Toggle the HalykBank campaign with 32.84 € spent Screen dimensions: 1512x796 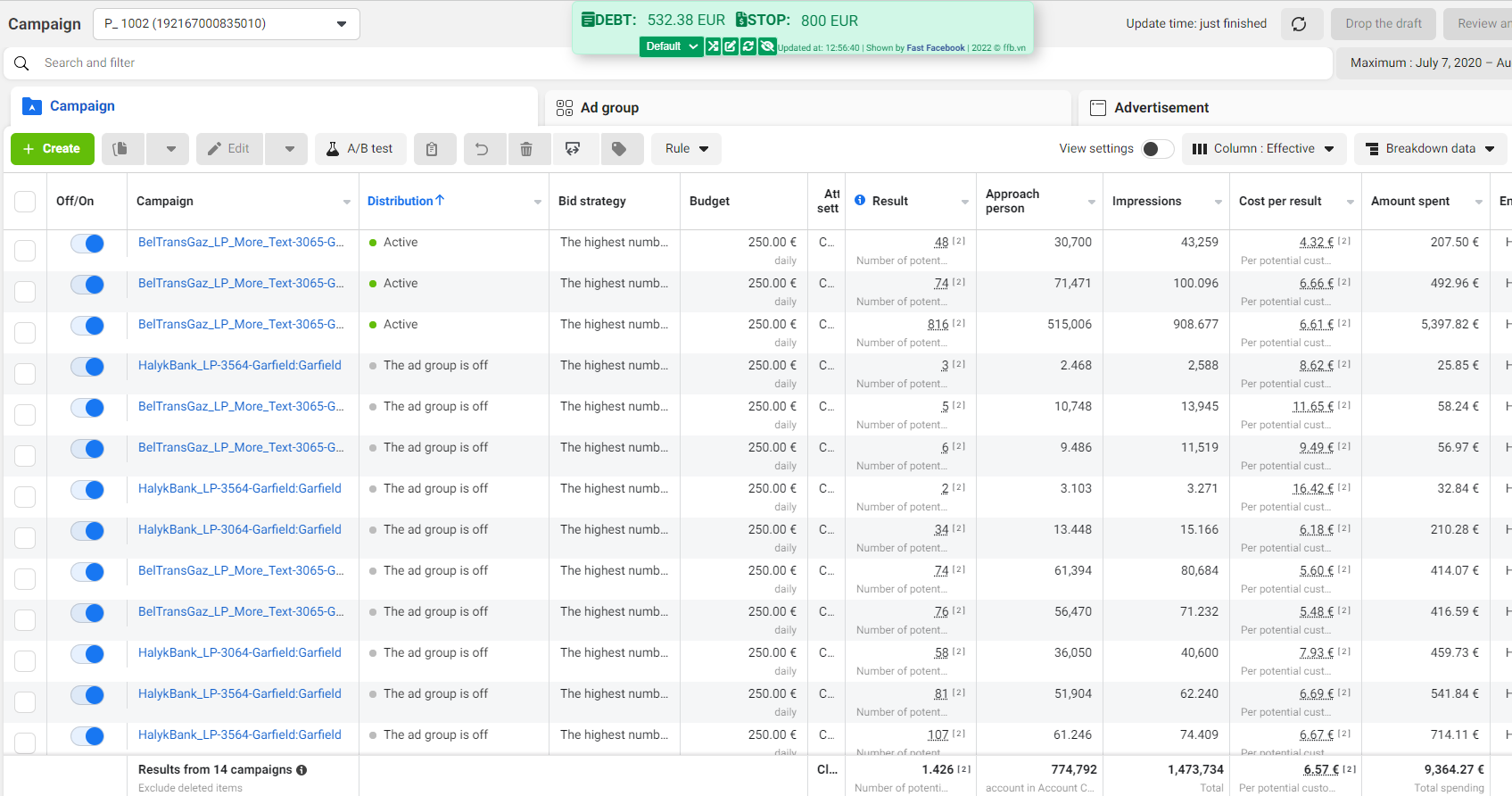87,490
